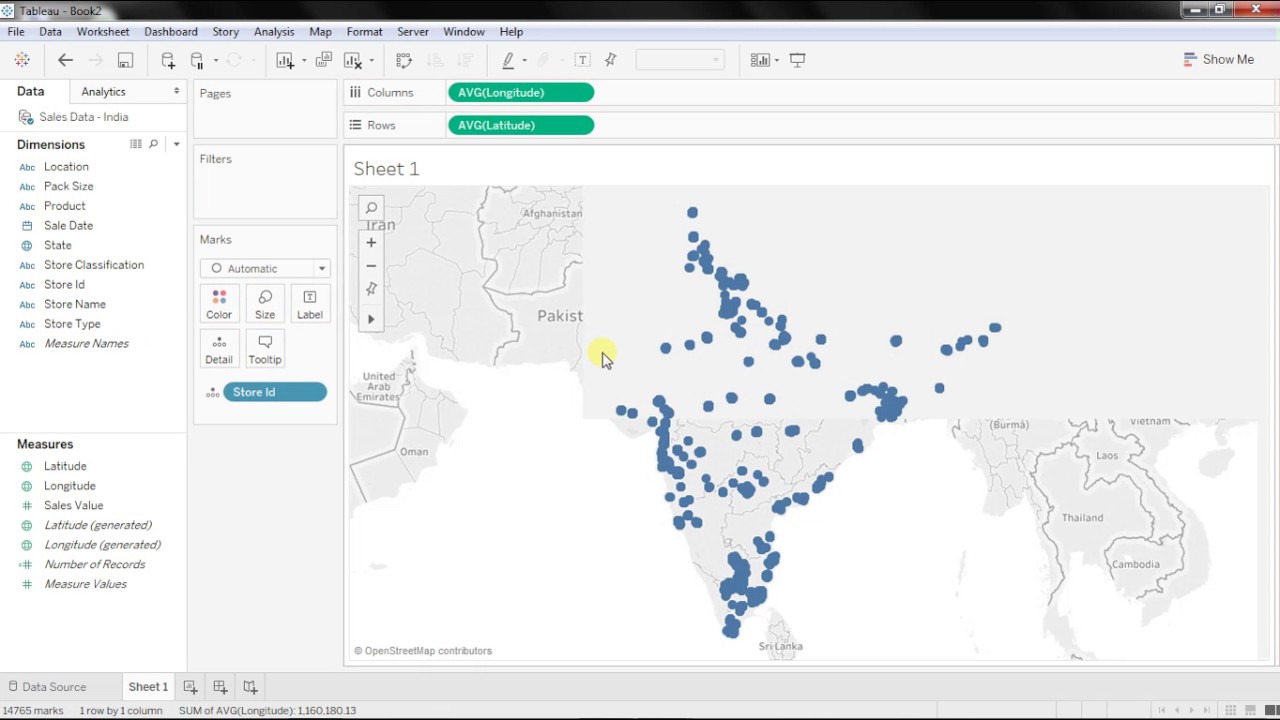Show mark labels with the T icon

[582, 60]
